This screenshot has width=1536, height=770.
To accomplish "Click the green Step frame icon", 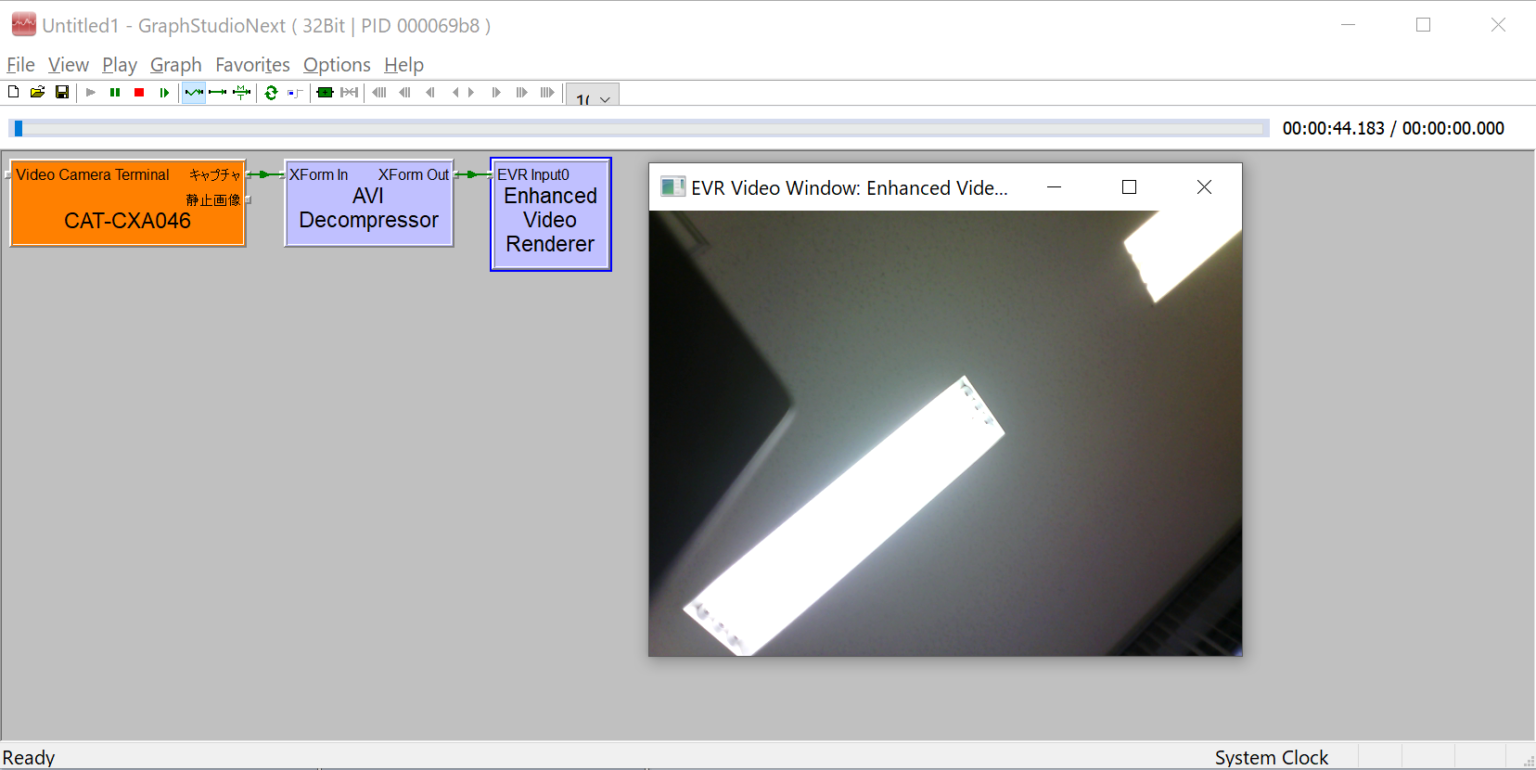I will click(164, 93).
